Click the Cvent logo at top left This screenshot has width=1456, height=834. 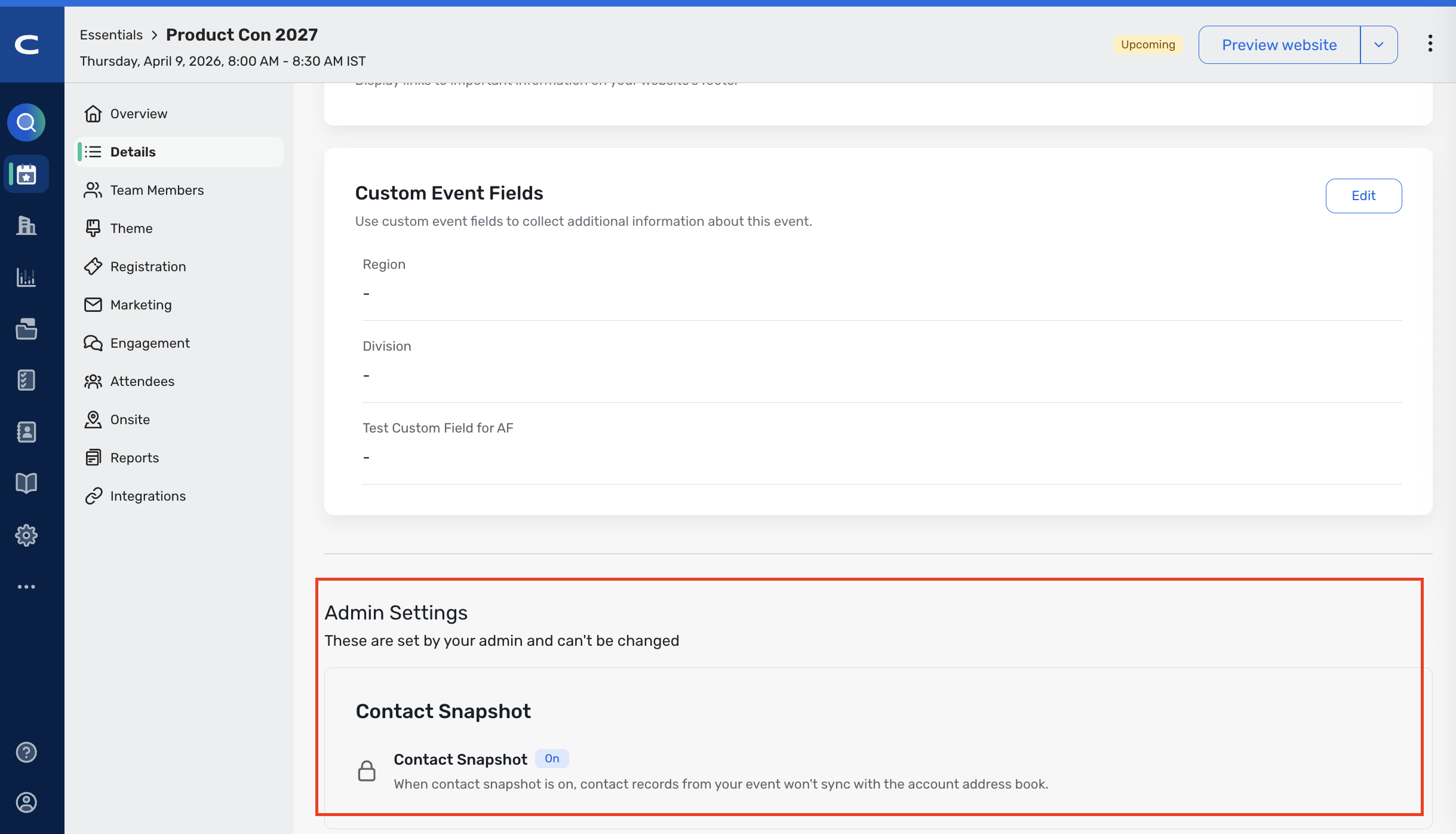pos(27,44)
